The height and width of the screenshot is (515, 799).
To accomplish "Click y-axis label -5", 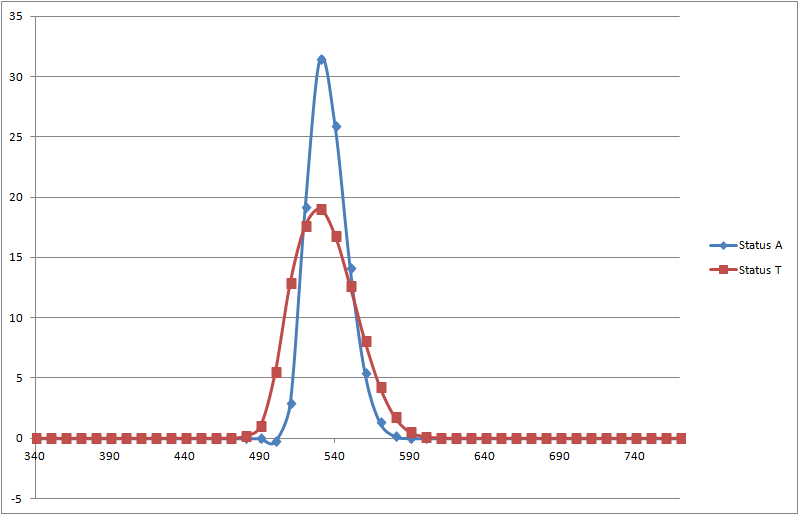I will [16, 499].
